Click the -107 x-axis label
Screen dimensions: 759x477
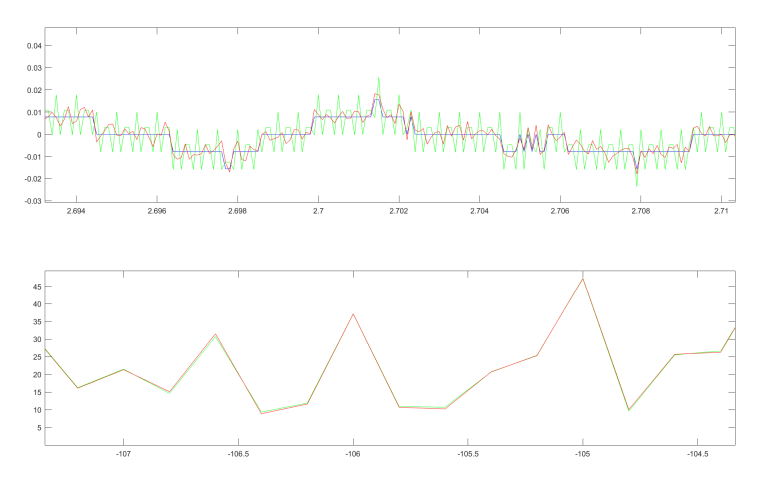pos(123,454)
